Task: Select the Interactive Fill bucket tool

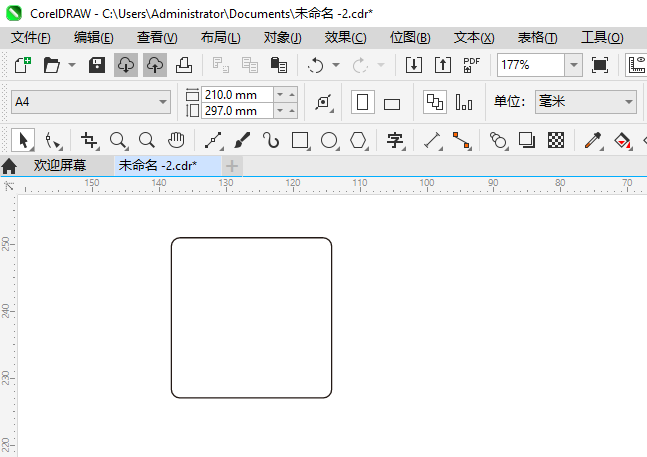Action: coord(623,141)
